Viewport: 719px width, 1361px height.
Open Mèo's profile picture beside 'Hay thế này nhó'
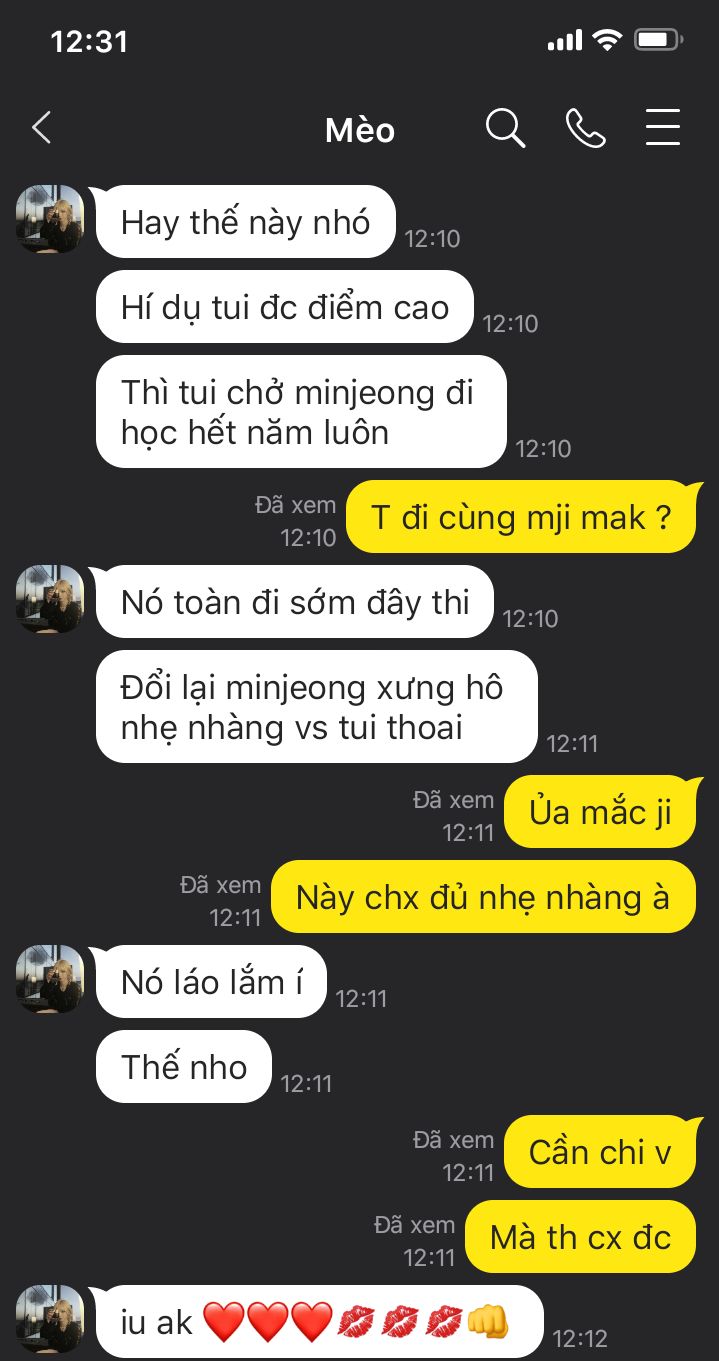tap(50, 219)
